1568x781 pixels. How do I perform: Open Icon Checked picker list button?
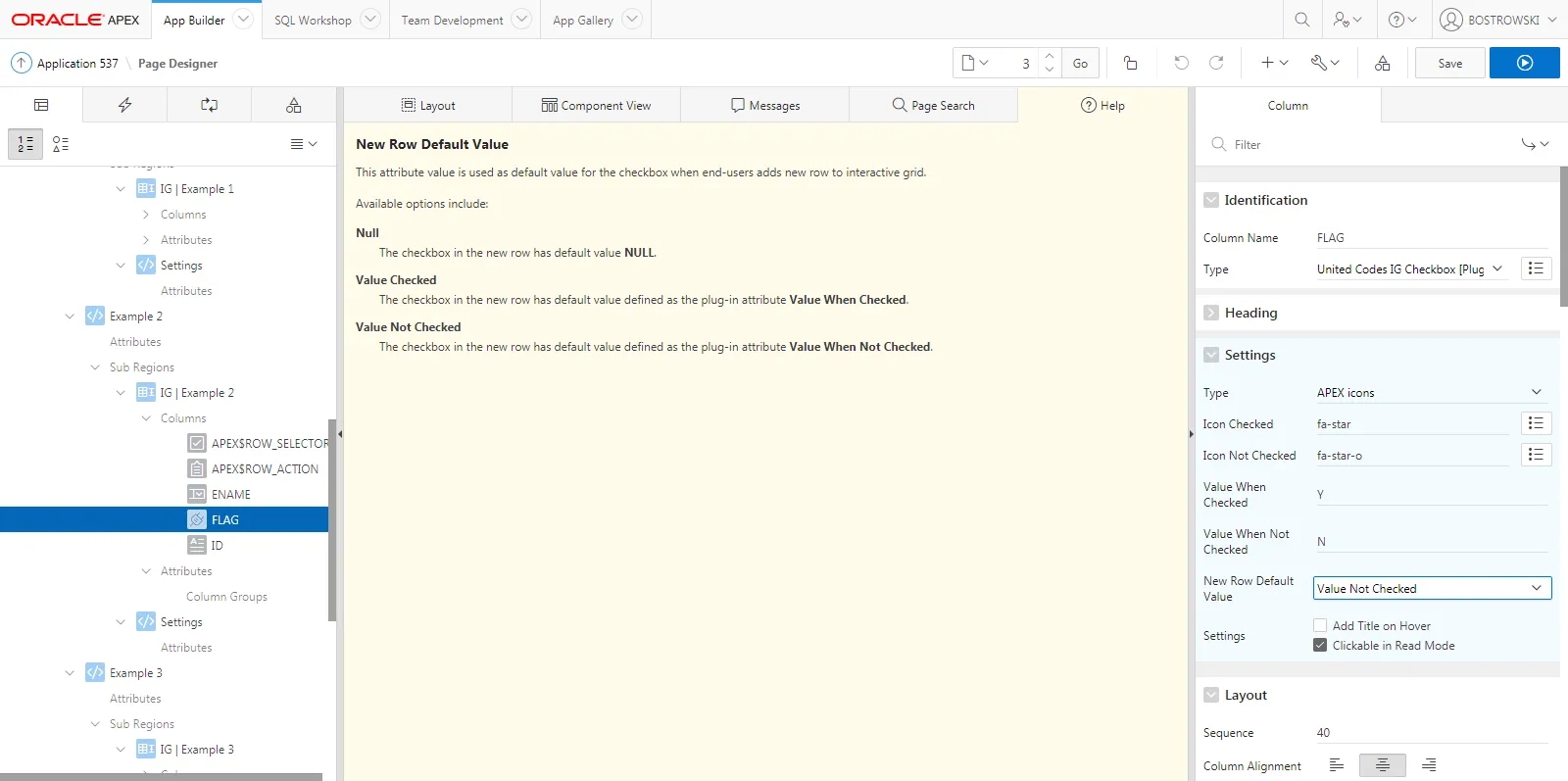point(1536,423)
